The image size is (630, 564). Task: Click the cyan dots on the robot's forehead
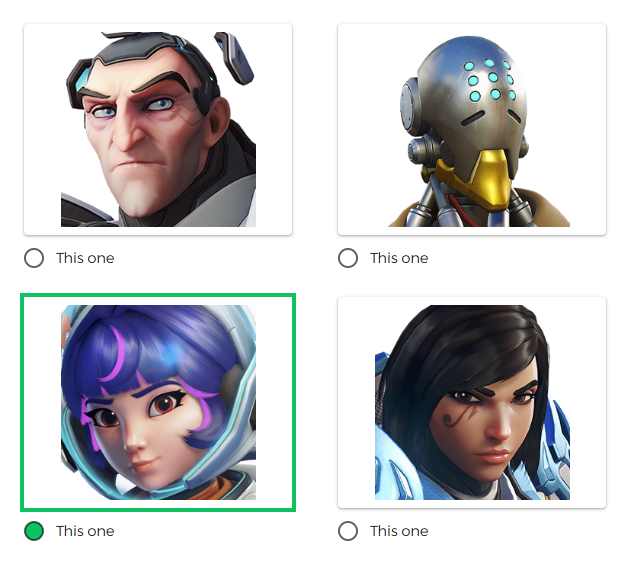point(491,80)
